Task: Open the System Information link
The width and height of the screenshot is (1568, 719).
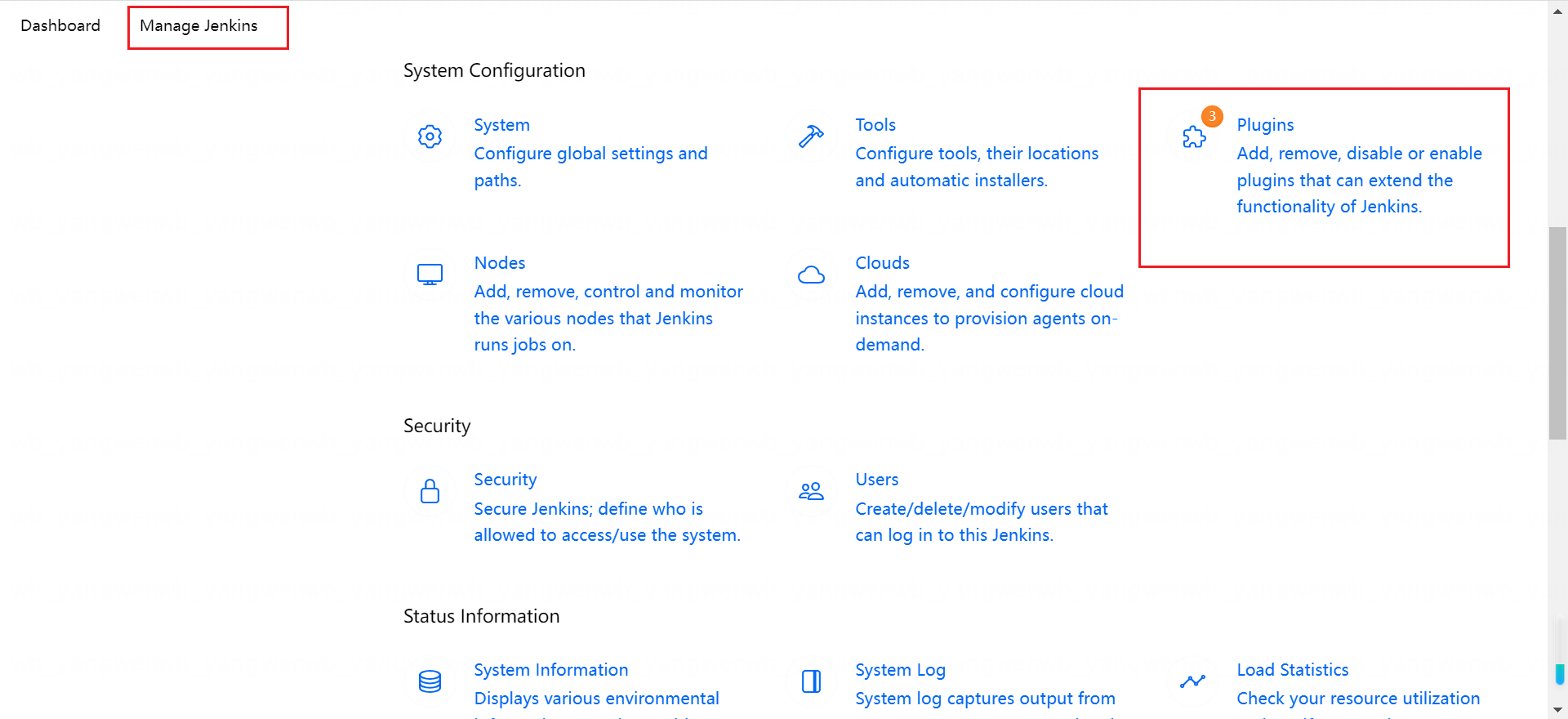Action: 551,670
